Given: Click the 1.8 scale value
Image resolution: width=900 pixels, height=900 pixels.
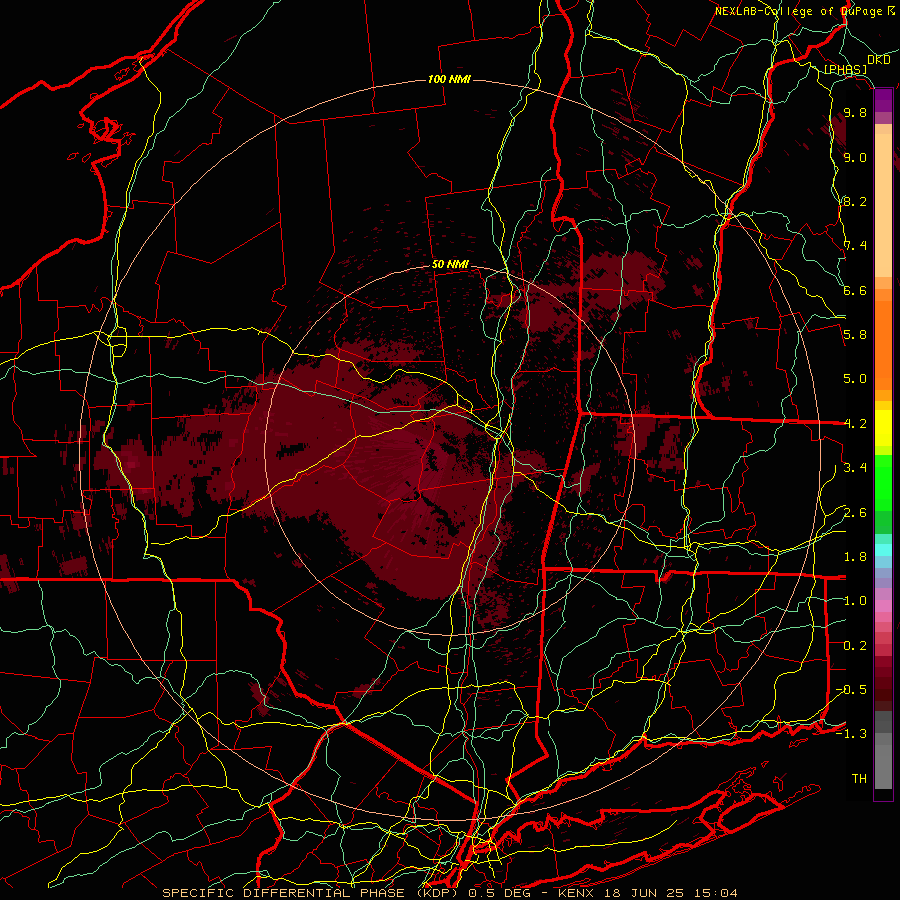Looking at the screenshot, I should [x=855, y=557].
